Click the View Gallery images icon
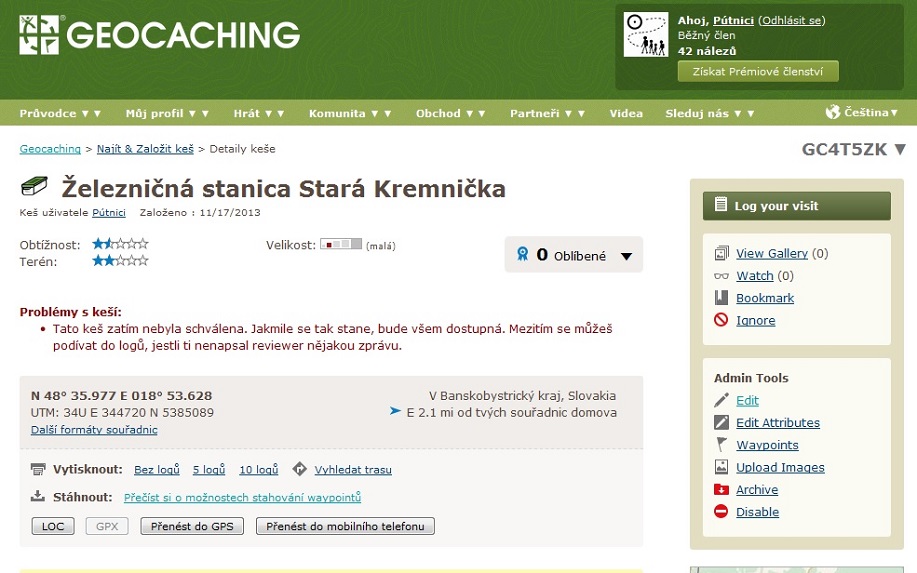The width and height of the screenshot is (917, 573). tap(721, 254)
